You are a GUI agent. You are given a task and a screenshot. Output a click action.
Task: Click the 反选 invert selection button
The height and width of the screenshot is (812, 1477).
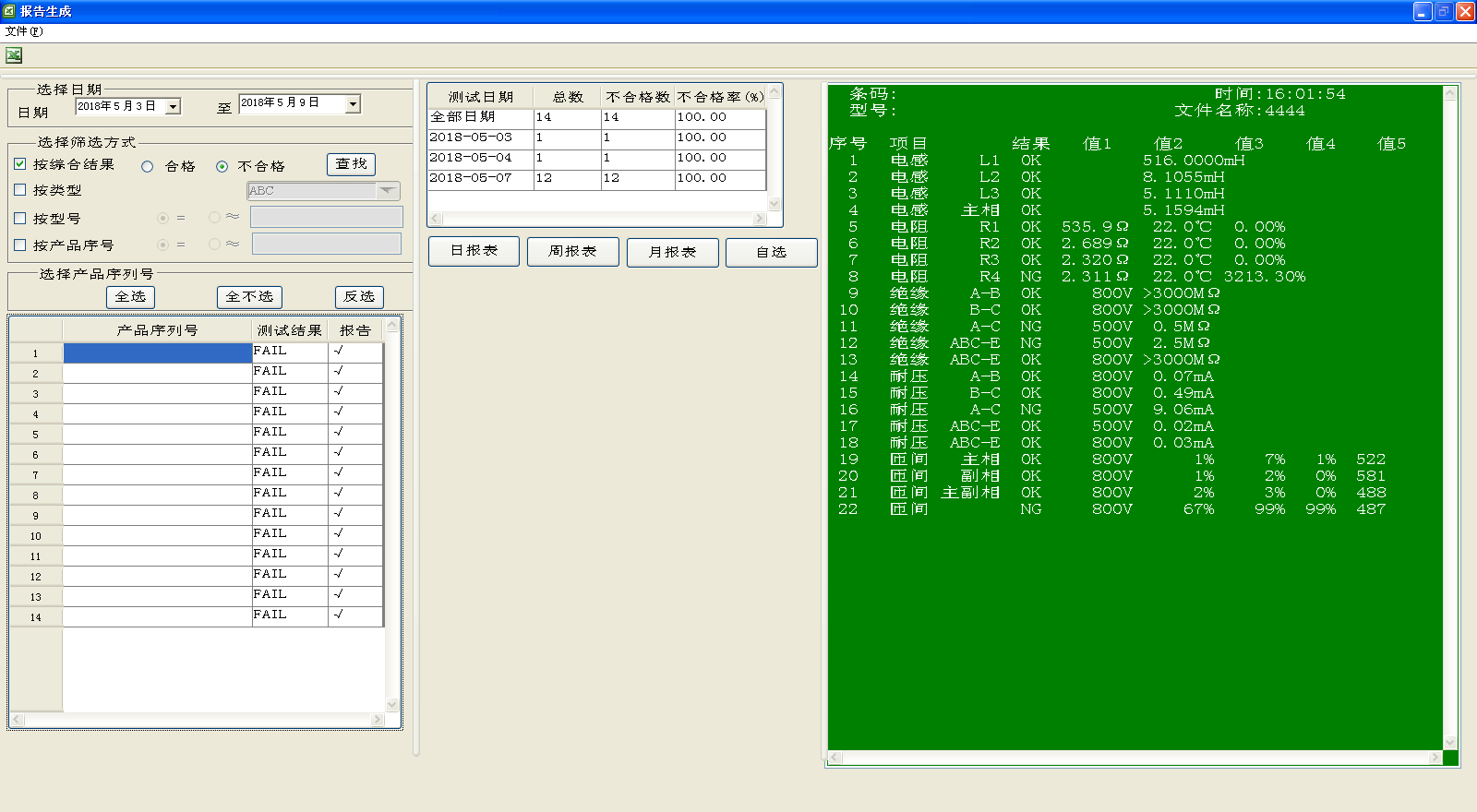(x=359, y=297)
